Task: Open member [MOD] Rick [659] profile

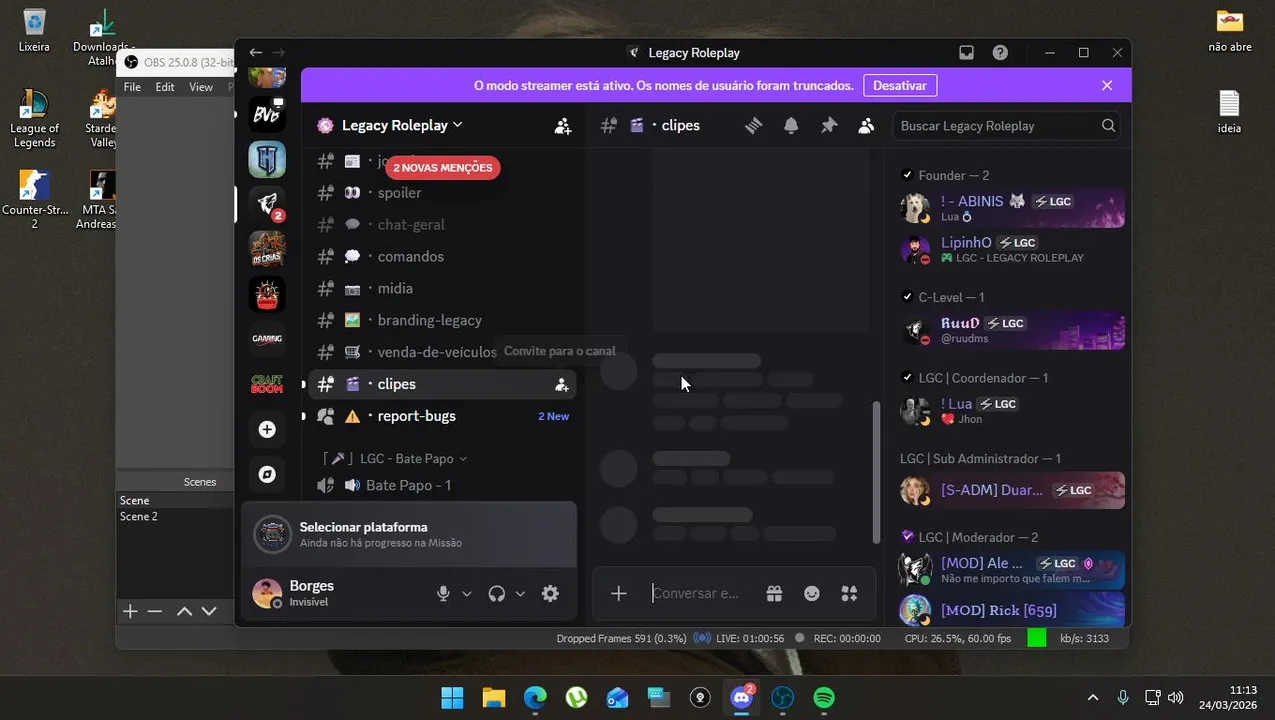Action: (1011, 609)
